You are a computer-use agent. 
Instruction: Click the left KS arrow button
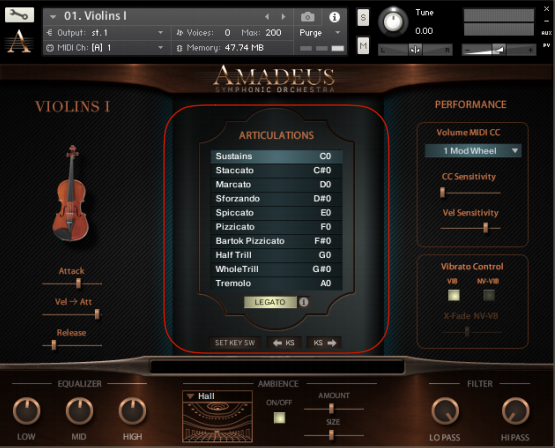pos(284,343)
